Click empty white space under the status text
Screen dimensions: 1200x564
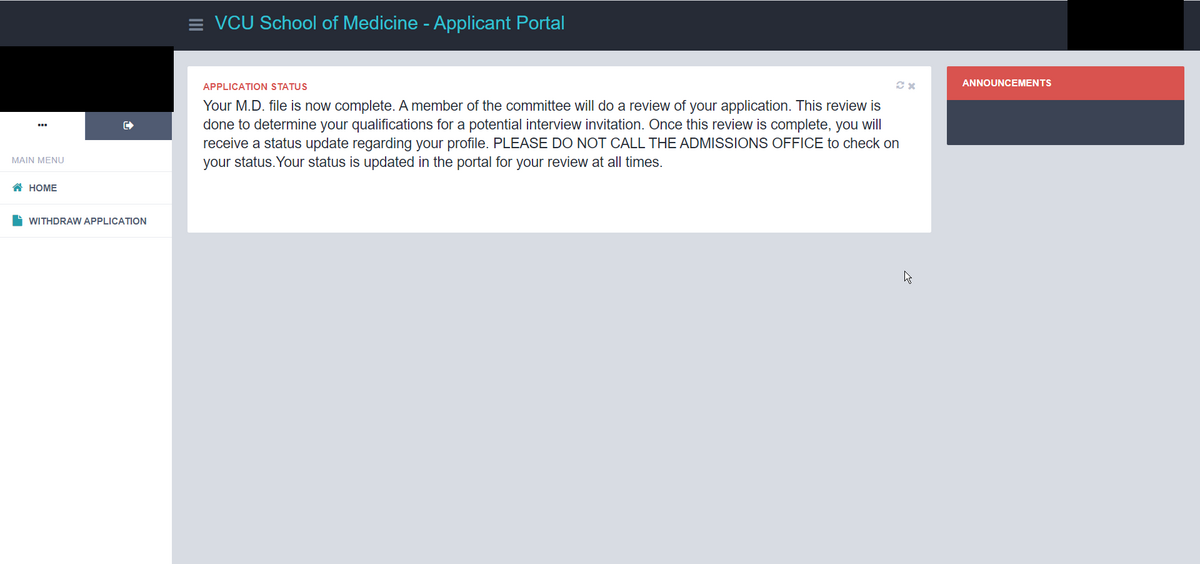(x=559, y=202)
